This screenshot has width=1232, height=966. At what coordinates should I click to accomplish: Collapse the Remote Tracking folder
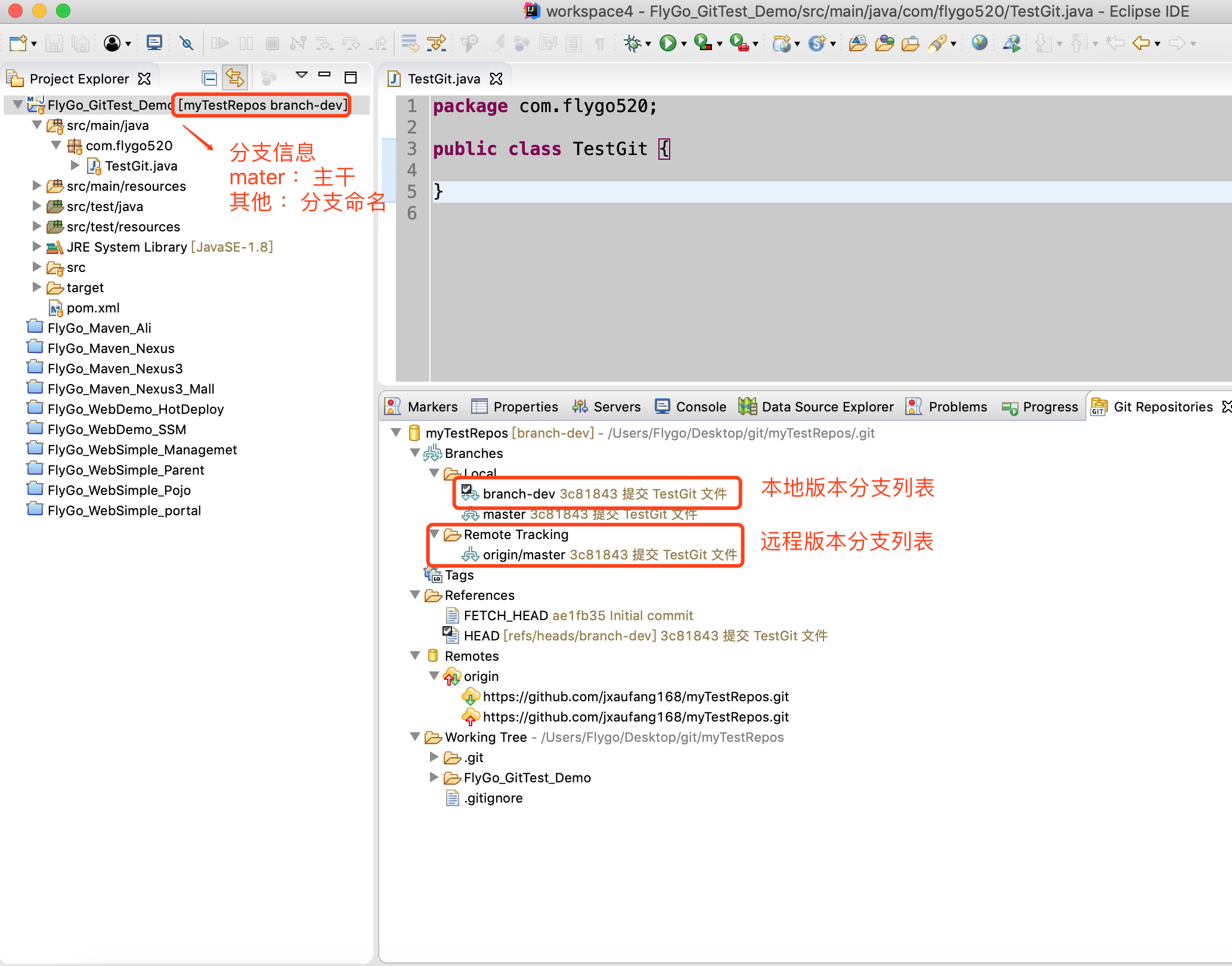click(435, 534)
